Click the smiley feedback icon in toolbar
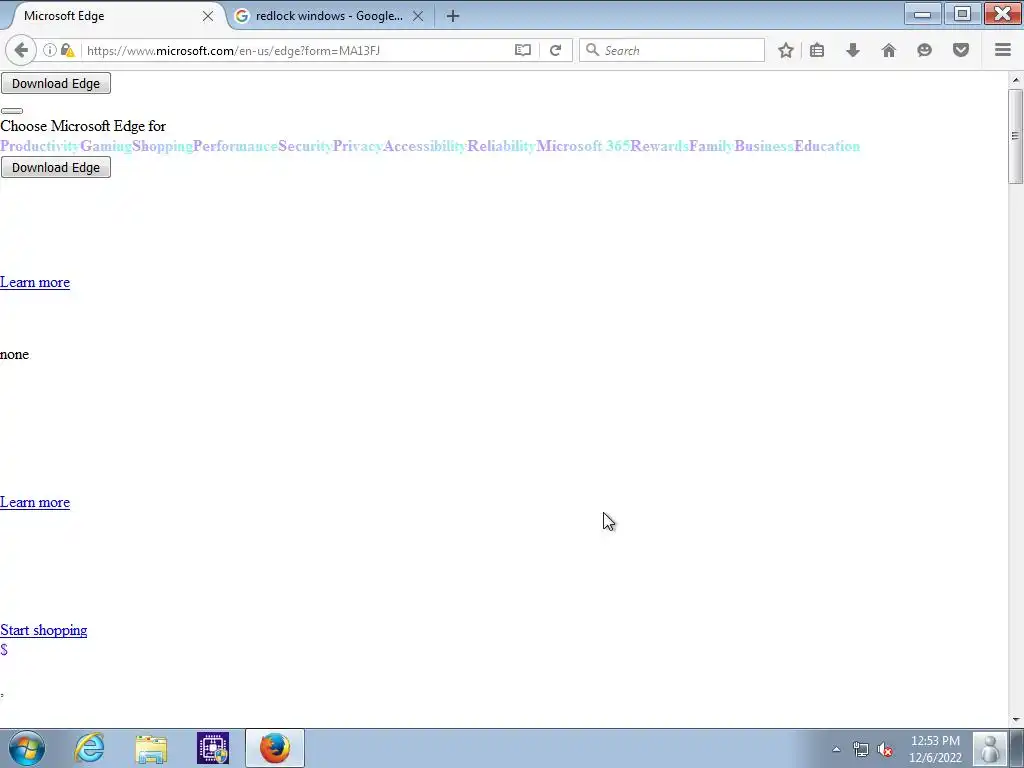The height and width of the screenshot is (768, 1024). 924,50
